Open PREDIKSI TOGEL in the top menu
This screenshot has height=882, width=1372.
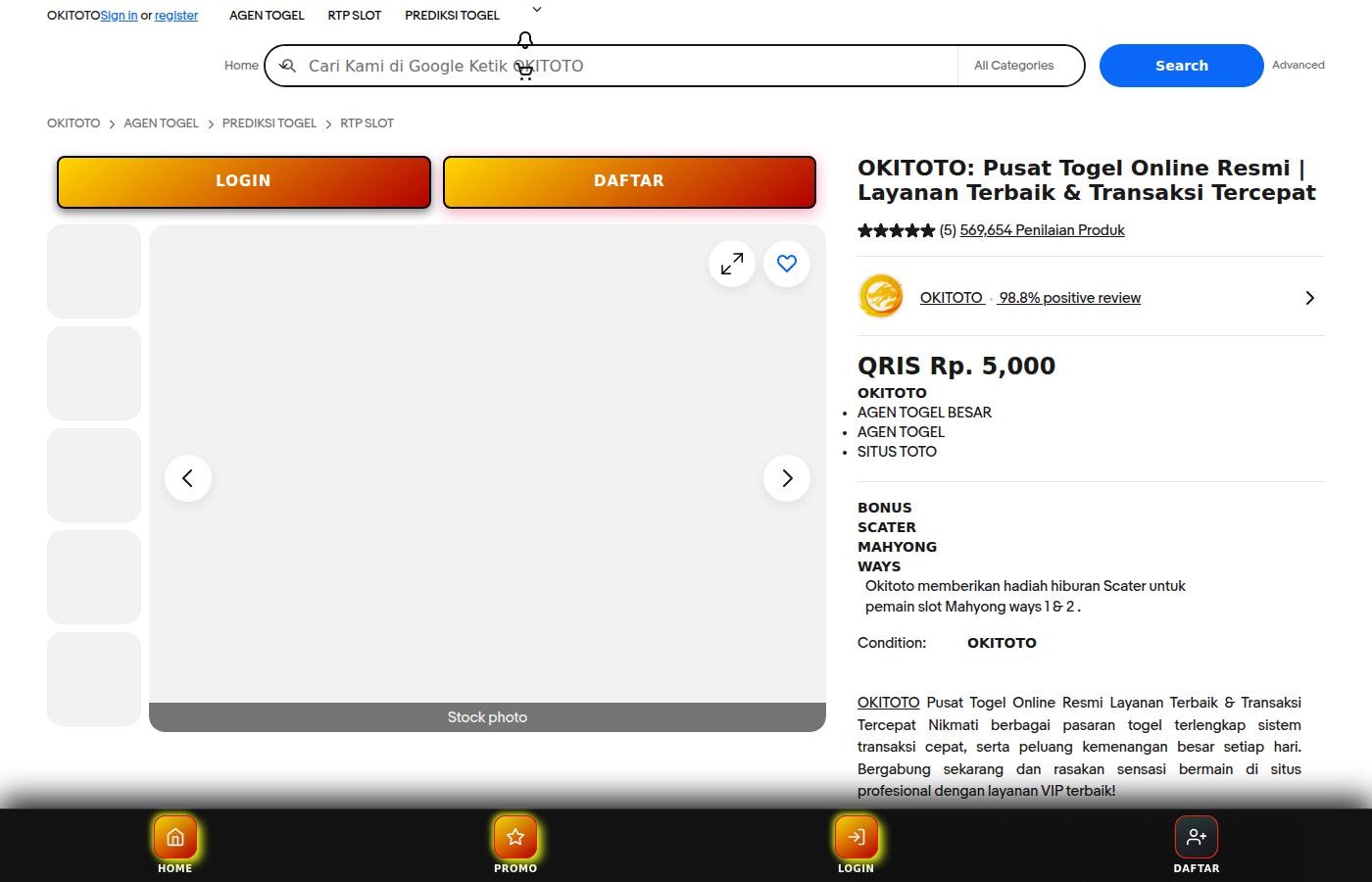click(452, 16)
